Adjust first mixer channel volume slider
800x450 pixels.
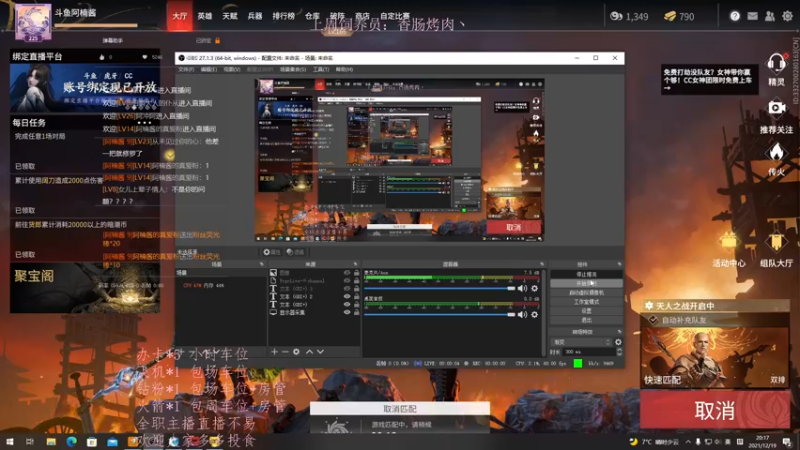tap(440, 288)
